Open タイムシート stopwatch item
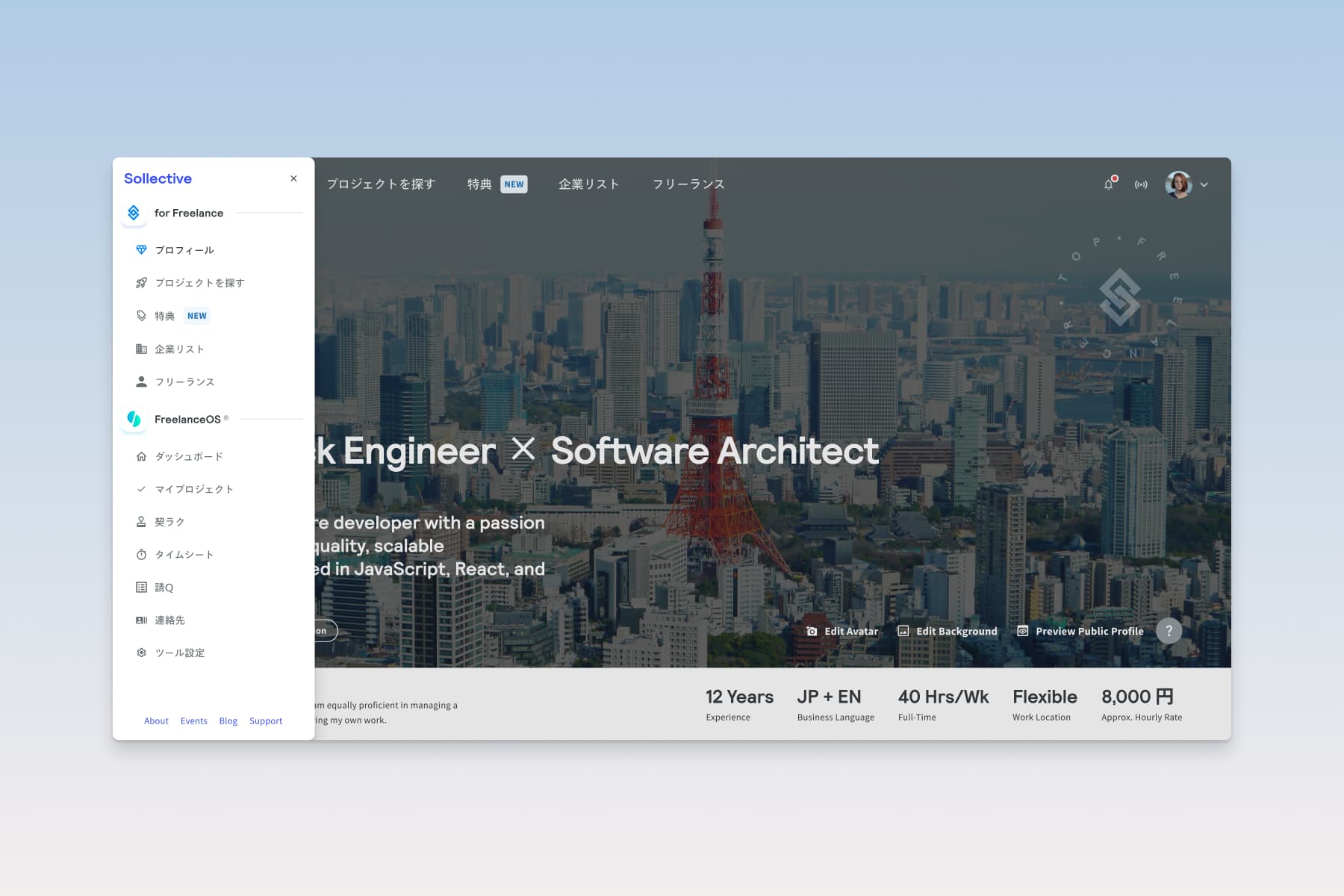 coord(184,555)
